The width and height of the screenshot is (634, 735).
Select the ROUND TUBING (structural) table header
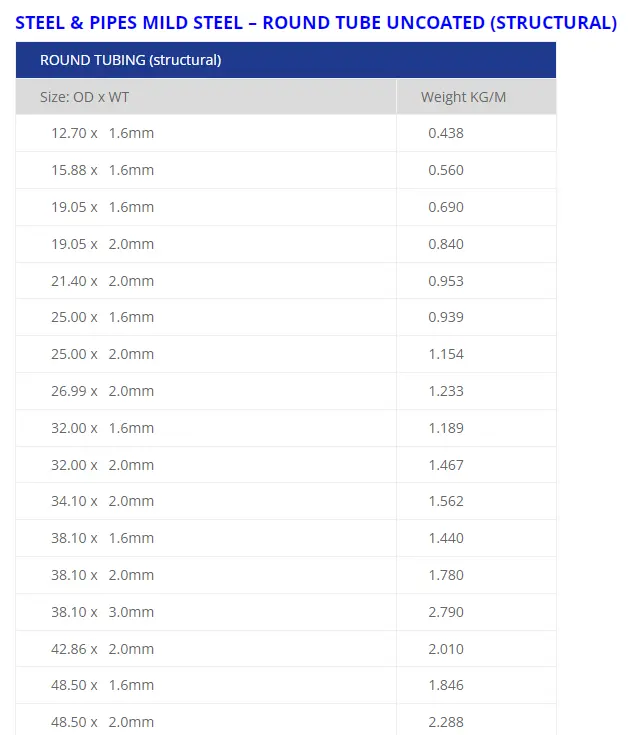point(286,60)
